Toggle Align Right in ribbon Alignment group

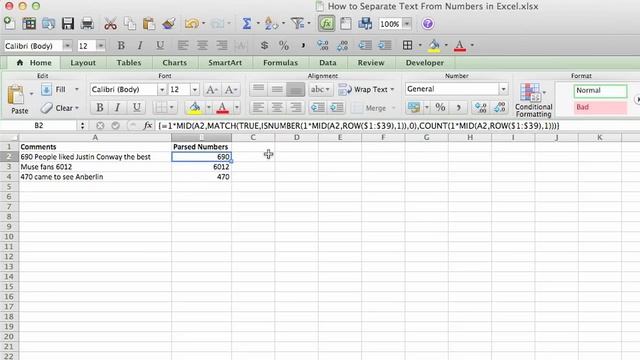pyautogui.click(x=295, y=107)
